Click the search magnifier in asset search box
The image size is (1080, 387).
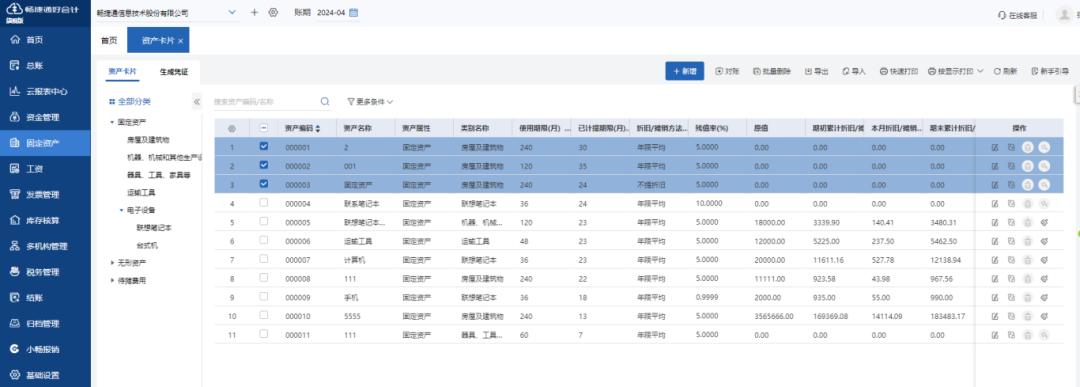point(324,101)
